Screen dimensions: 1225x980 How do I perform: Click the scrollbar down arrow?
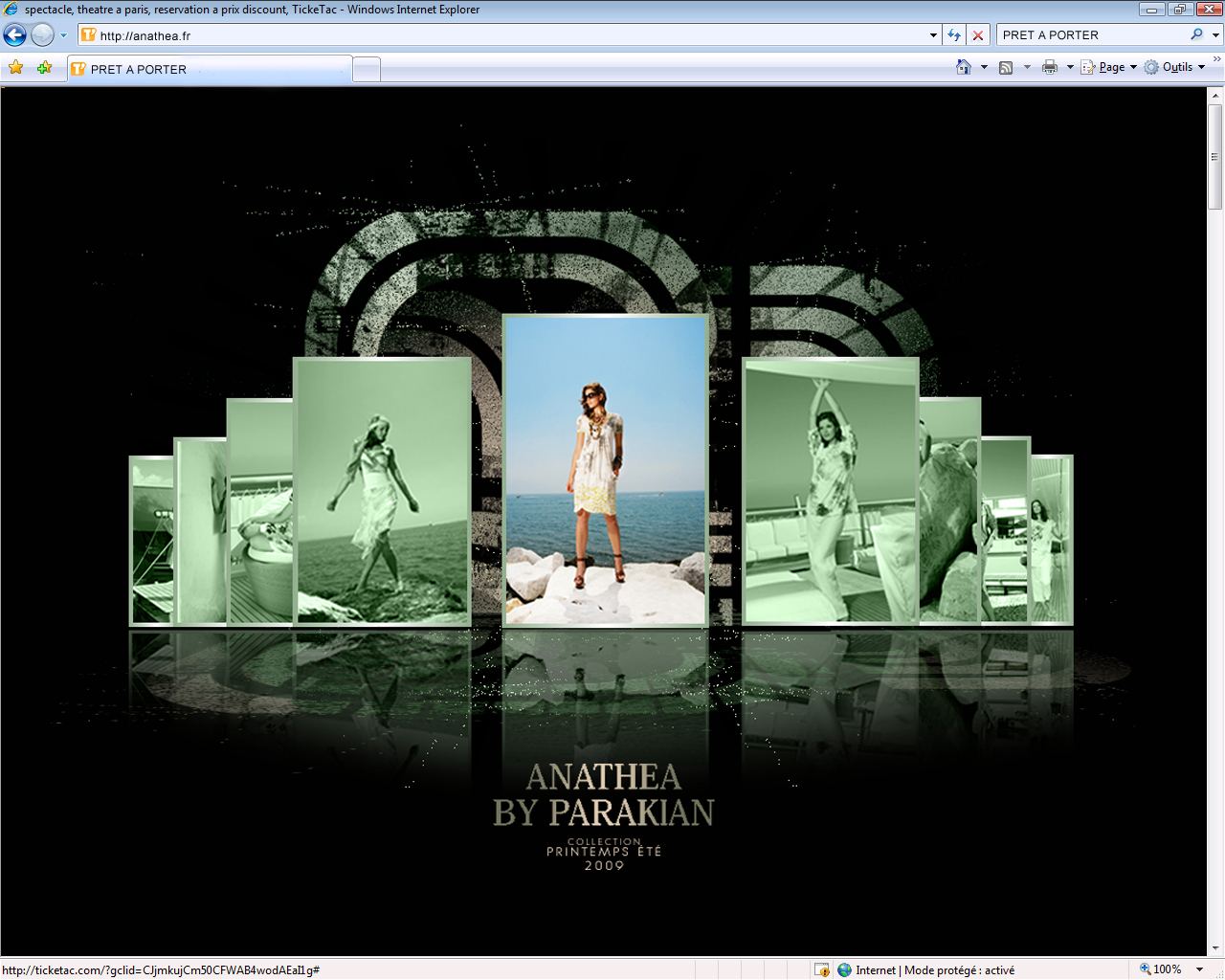1215,947
